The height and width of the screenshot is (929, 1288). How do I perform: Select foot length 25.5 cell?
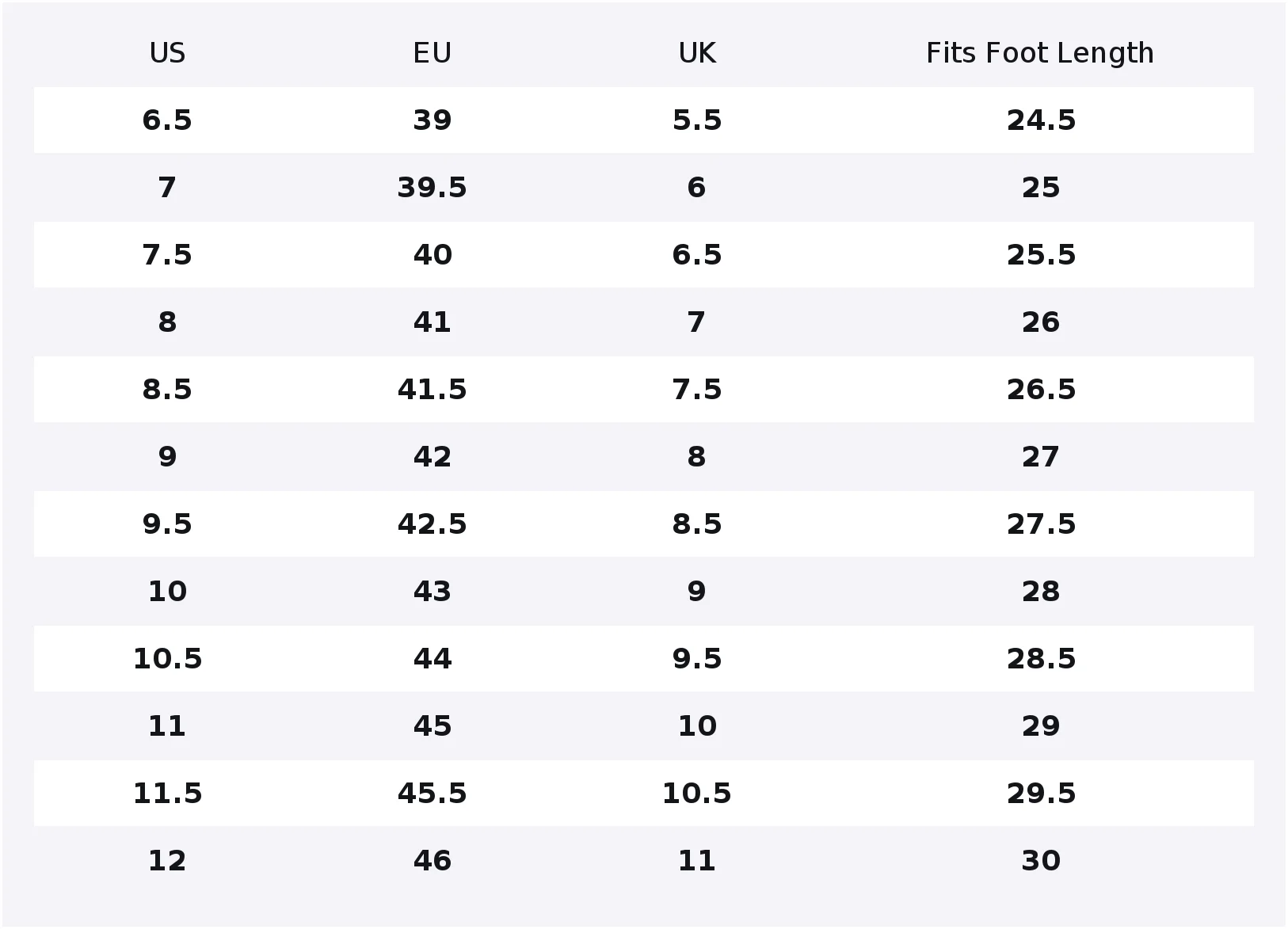point(1041,255)
